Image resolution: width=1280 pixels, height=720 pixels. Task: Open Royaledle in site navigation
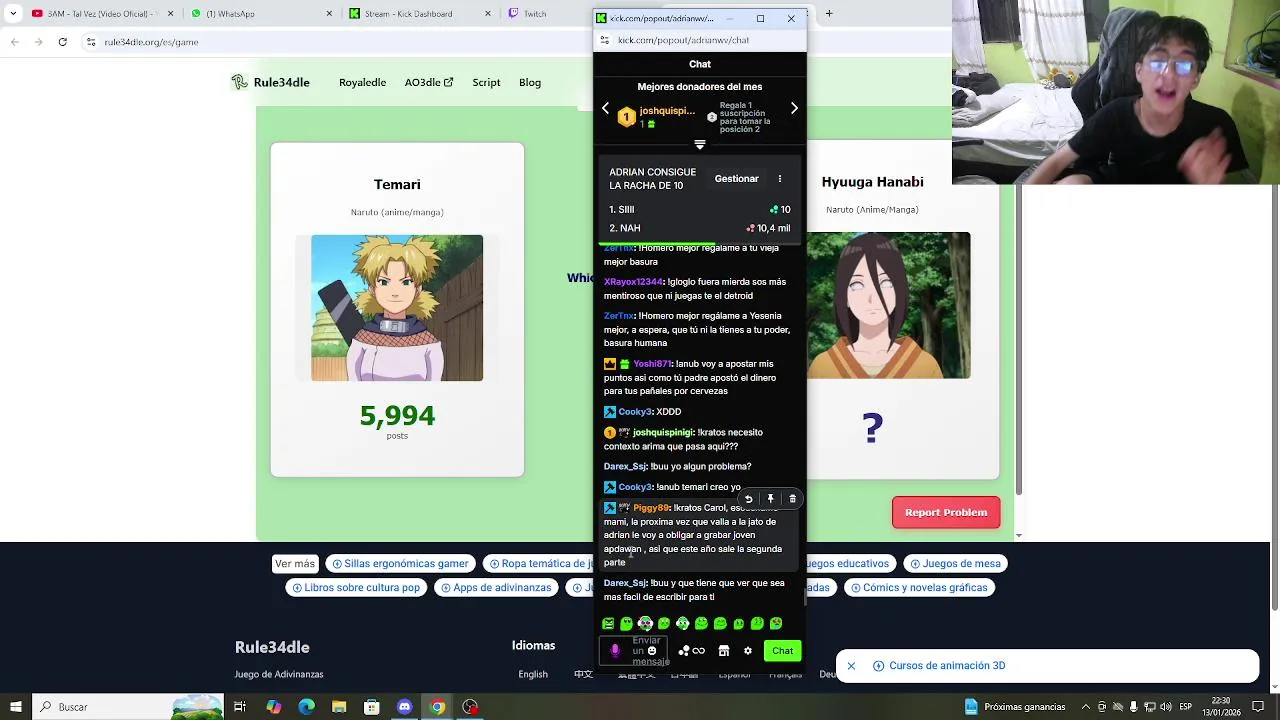[x=362, y=83]
